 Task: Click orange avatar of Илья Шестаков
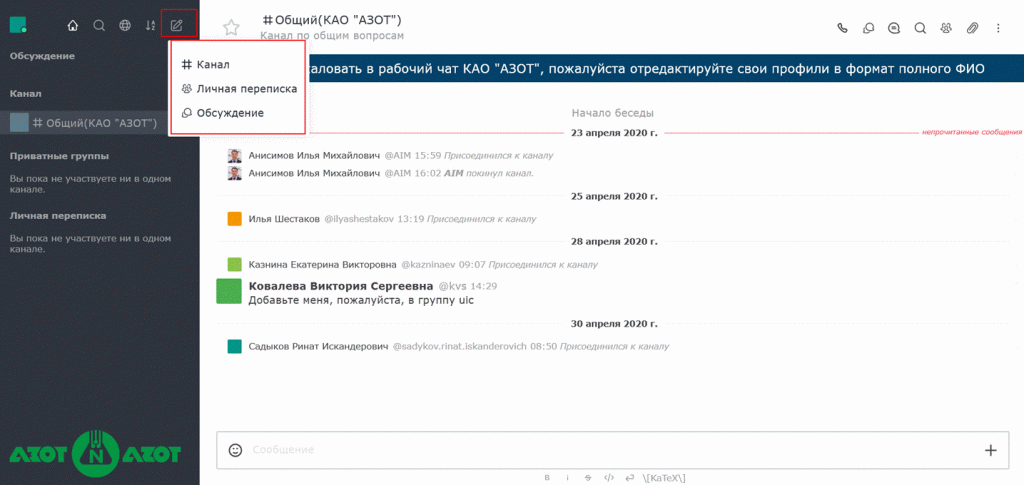tap(234, 219)
